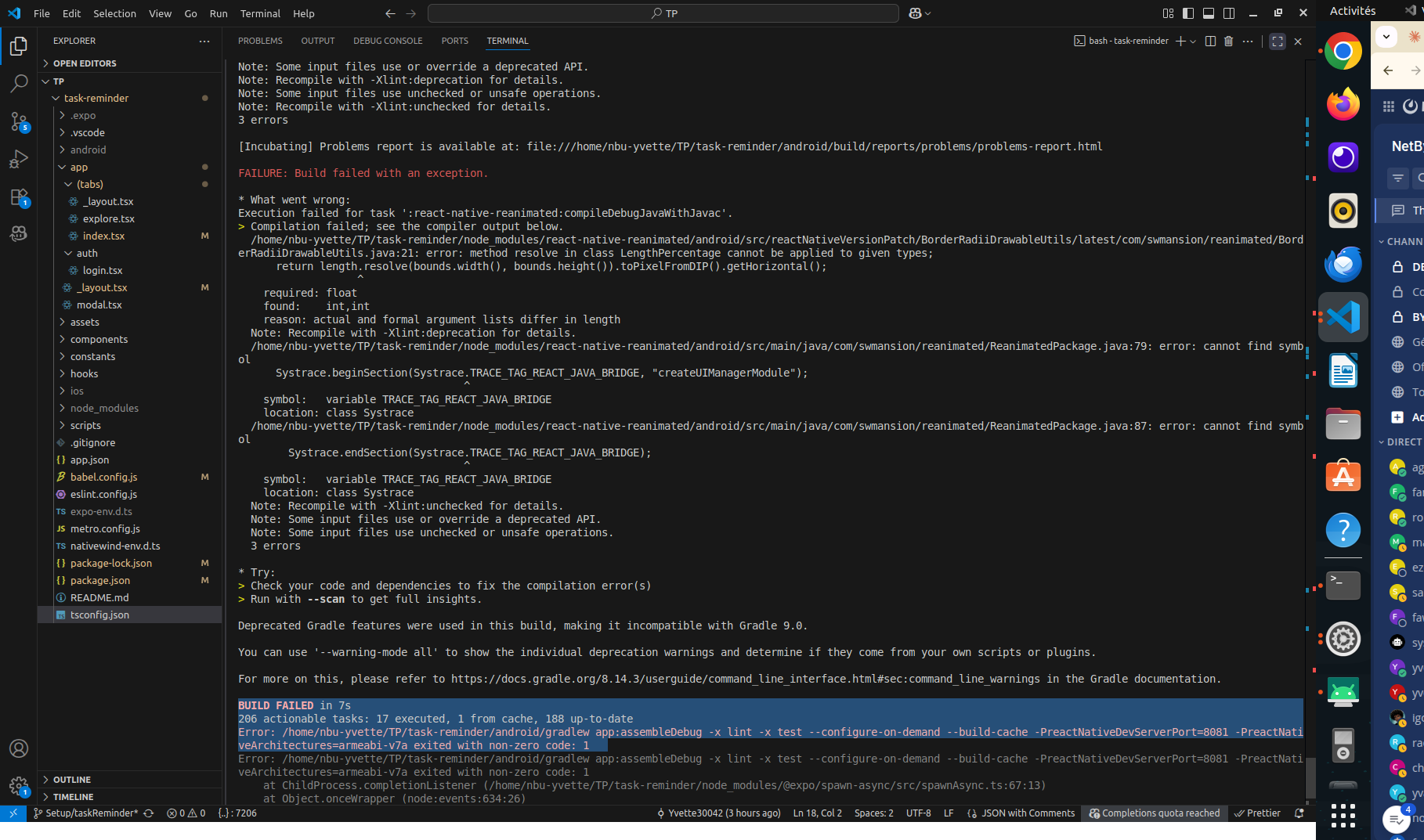Open the Extensions view icon
This screenshot has height=840, width=1424.
(19, 196)
